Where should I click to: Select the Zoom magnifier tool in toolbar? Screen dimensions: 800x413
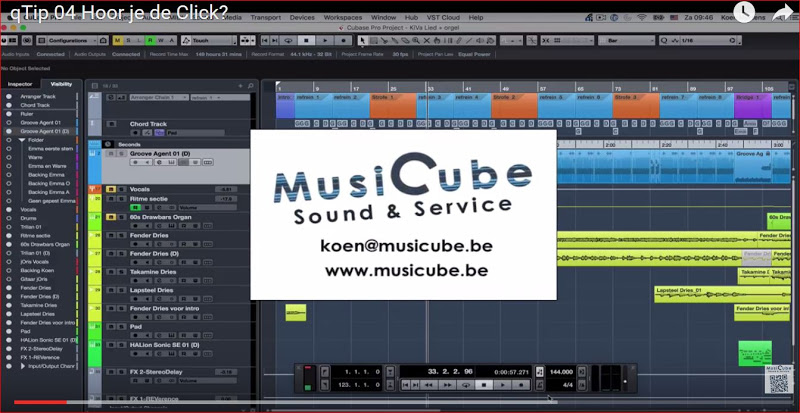416,40
